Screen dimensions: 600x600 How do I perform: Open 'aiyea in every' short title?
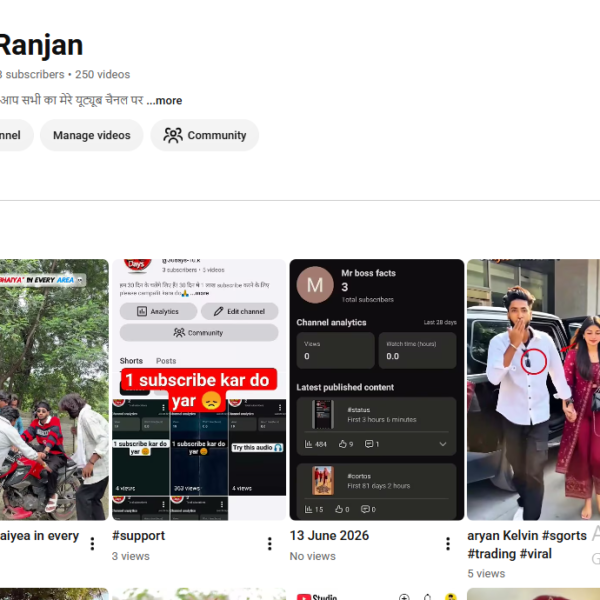39,535
